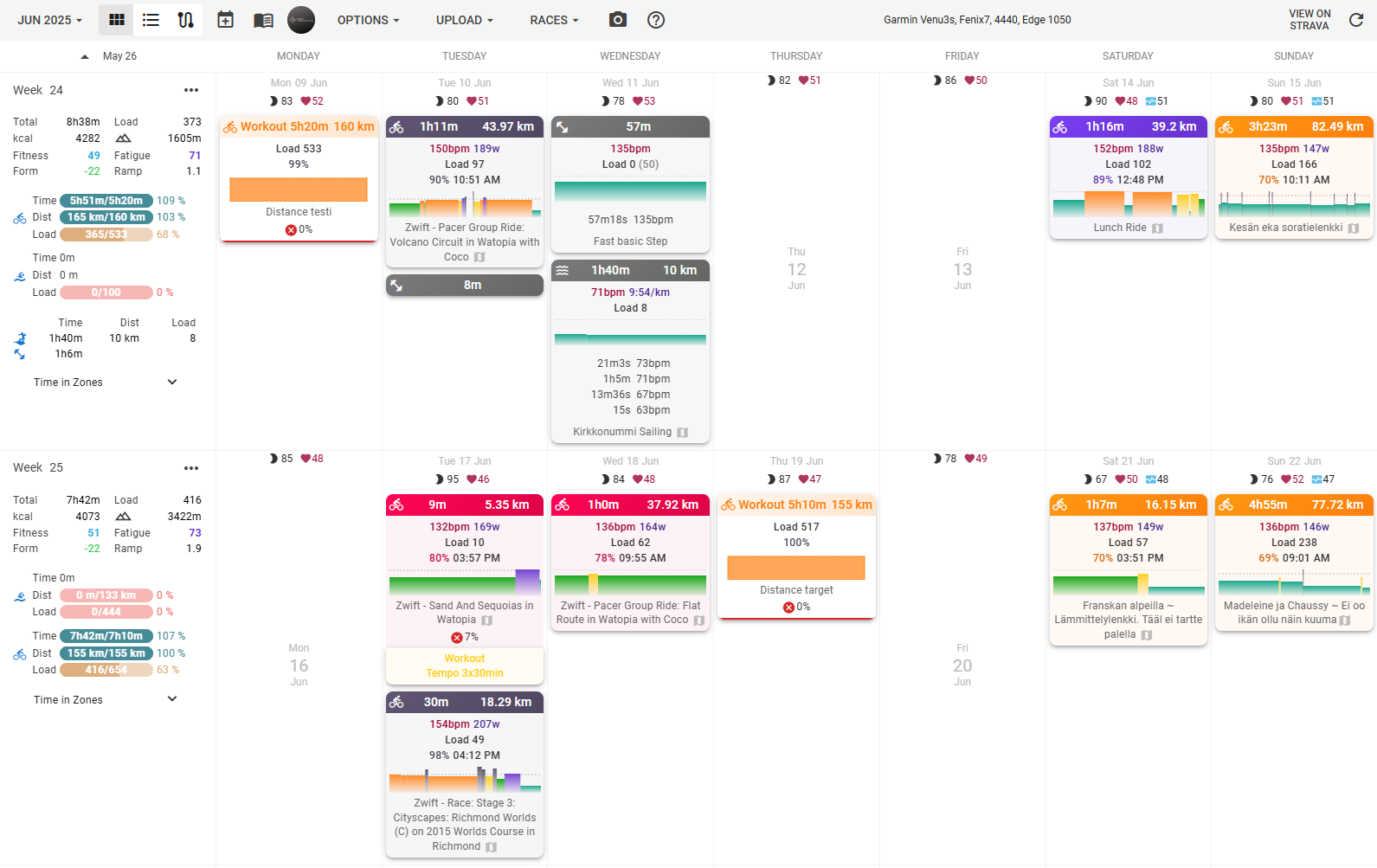
Task: Expand Time in Zones for Week 24
Action: click(x=172, y=383)
